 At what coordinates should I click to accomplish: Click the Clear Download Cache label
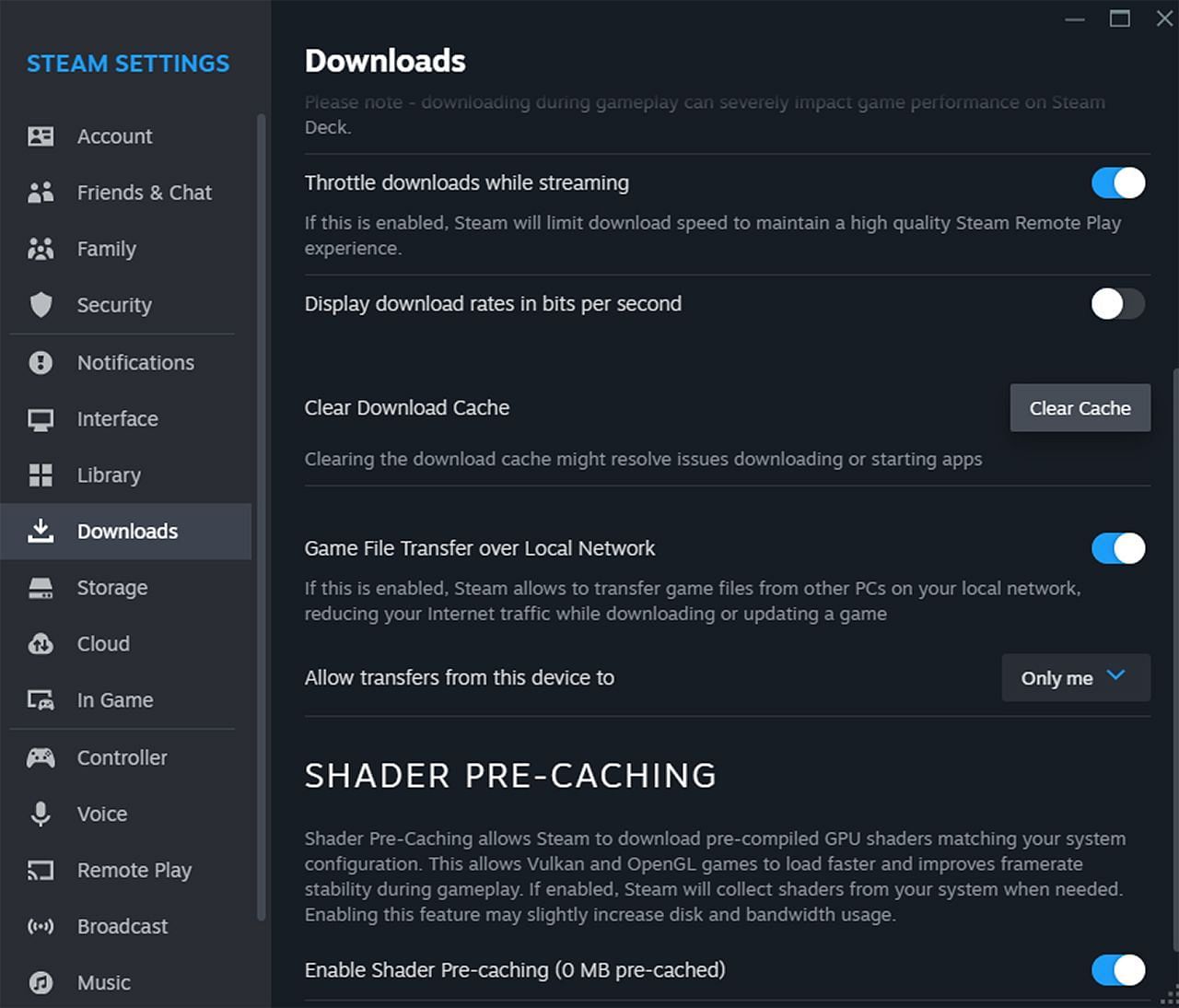pyautogui.click(x=407, y=408)
